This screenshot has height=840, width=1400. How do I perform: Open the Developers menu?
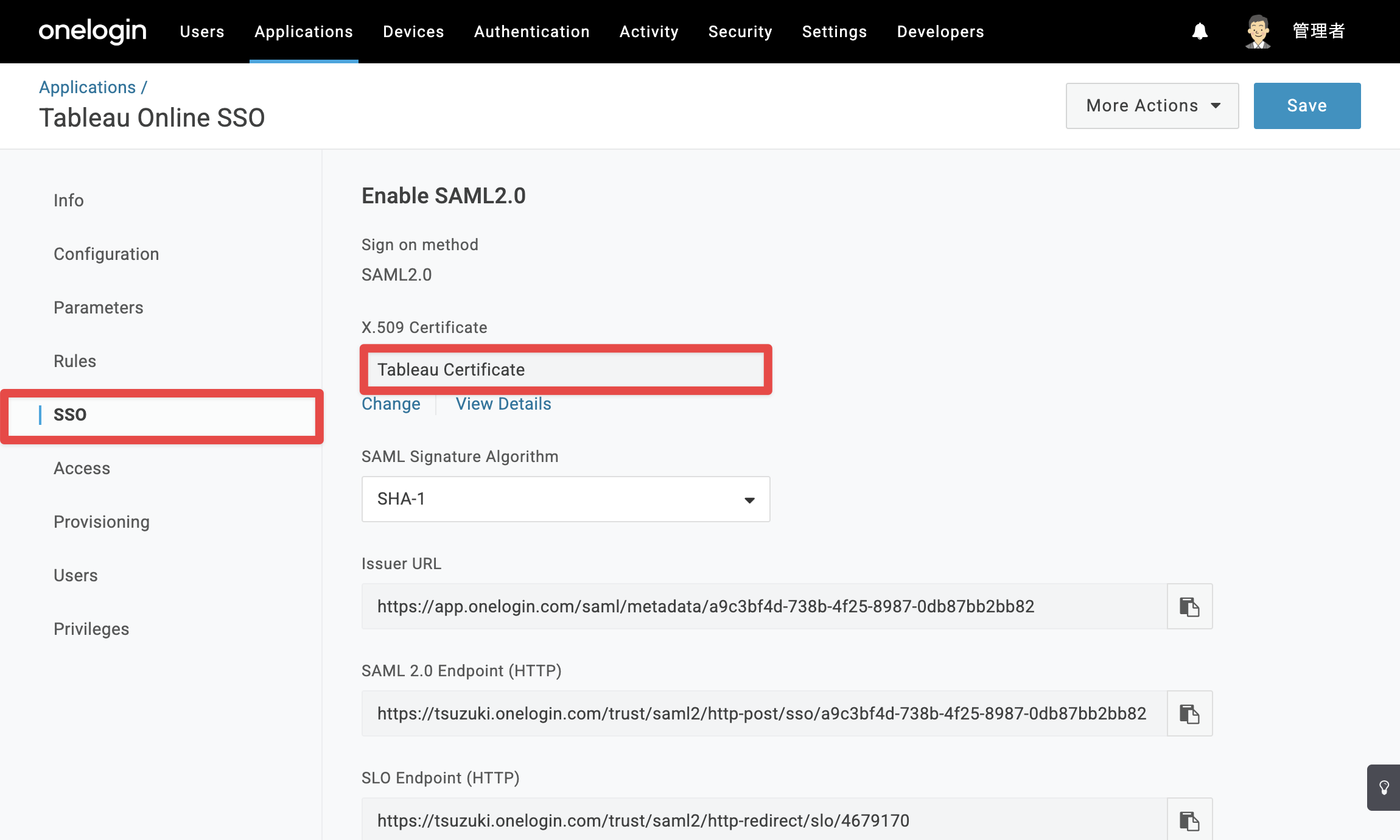point(940,32)
